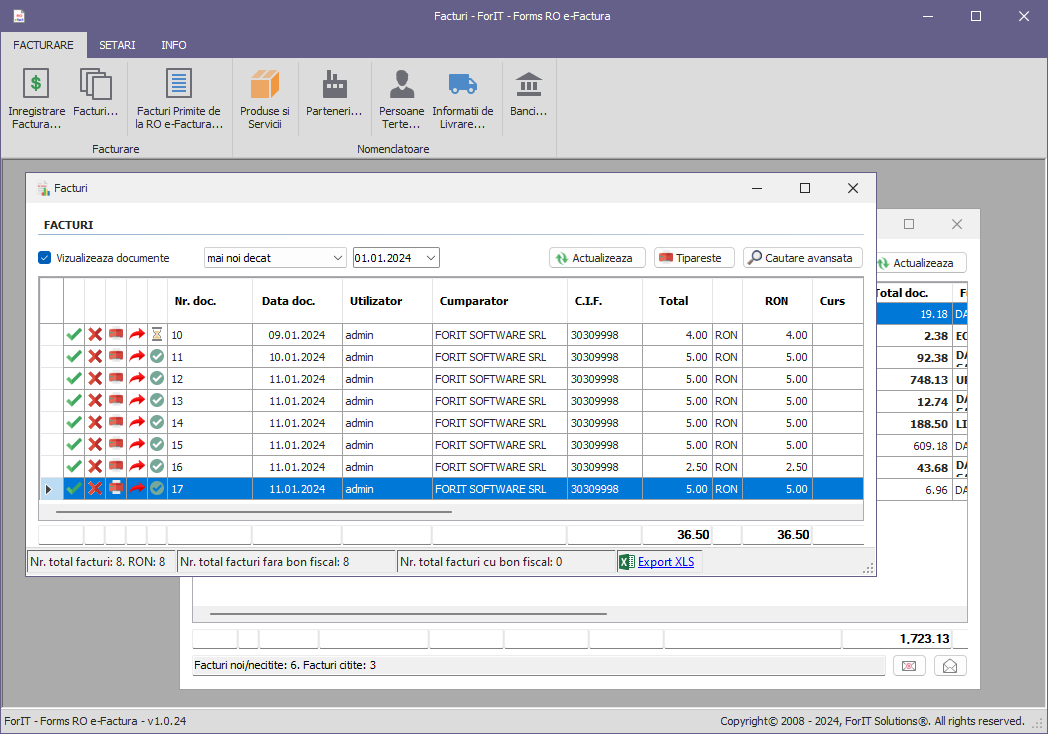The width and height of the screenshot is (1048, 734).
Task: Open Produse si Servicii catalog
Action: pos(265,98)
